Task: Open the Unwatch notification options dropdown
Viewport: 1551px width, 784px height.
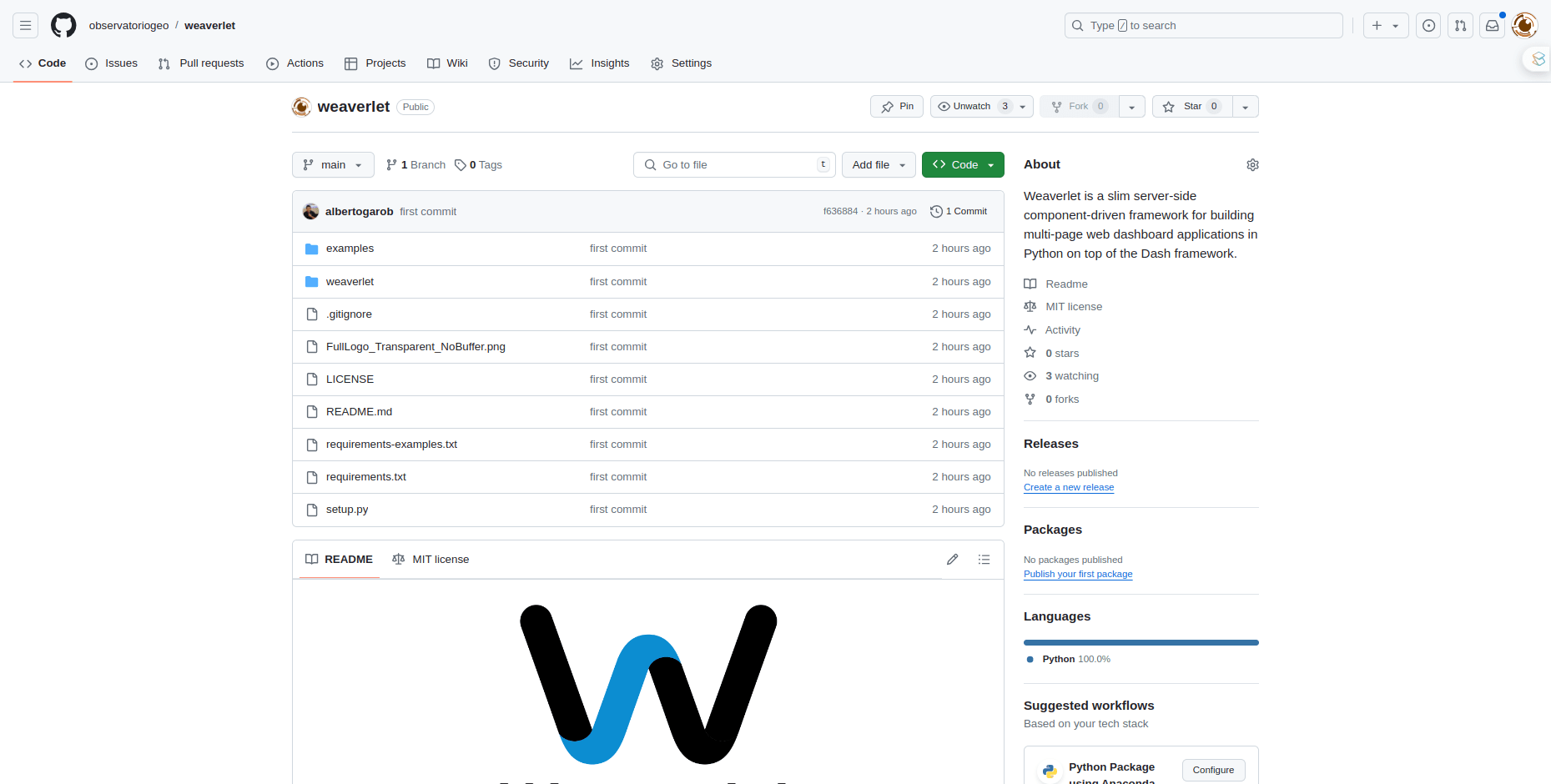Action: (1023, 107)
